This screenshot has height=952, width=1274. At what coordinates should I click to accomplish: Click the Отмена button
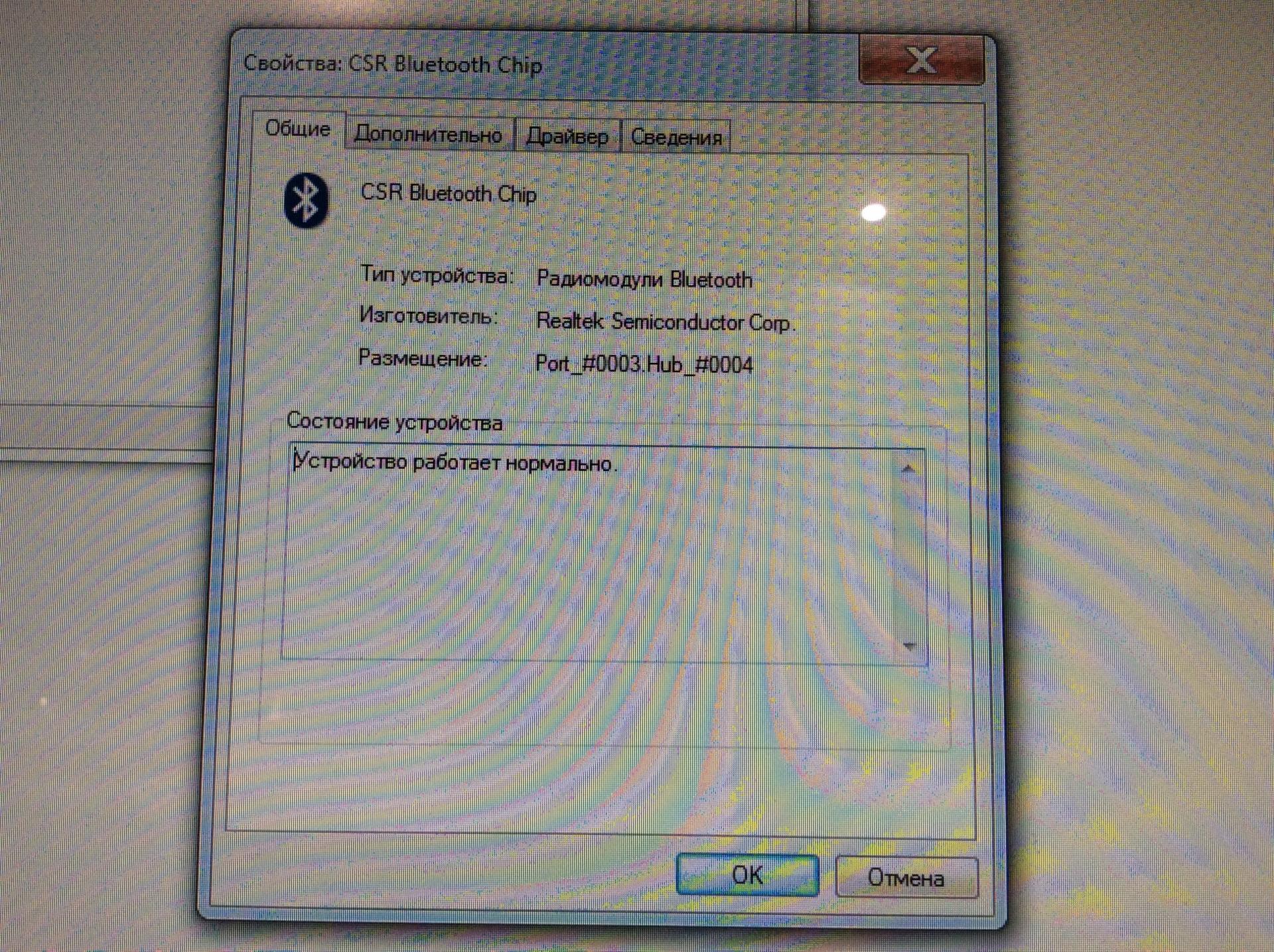tap(906, 878)
